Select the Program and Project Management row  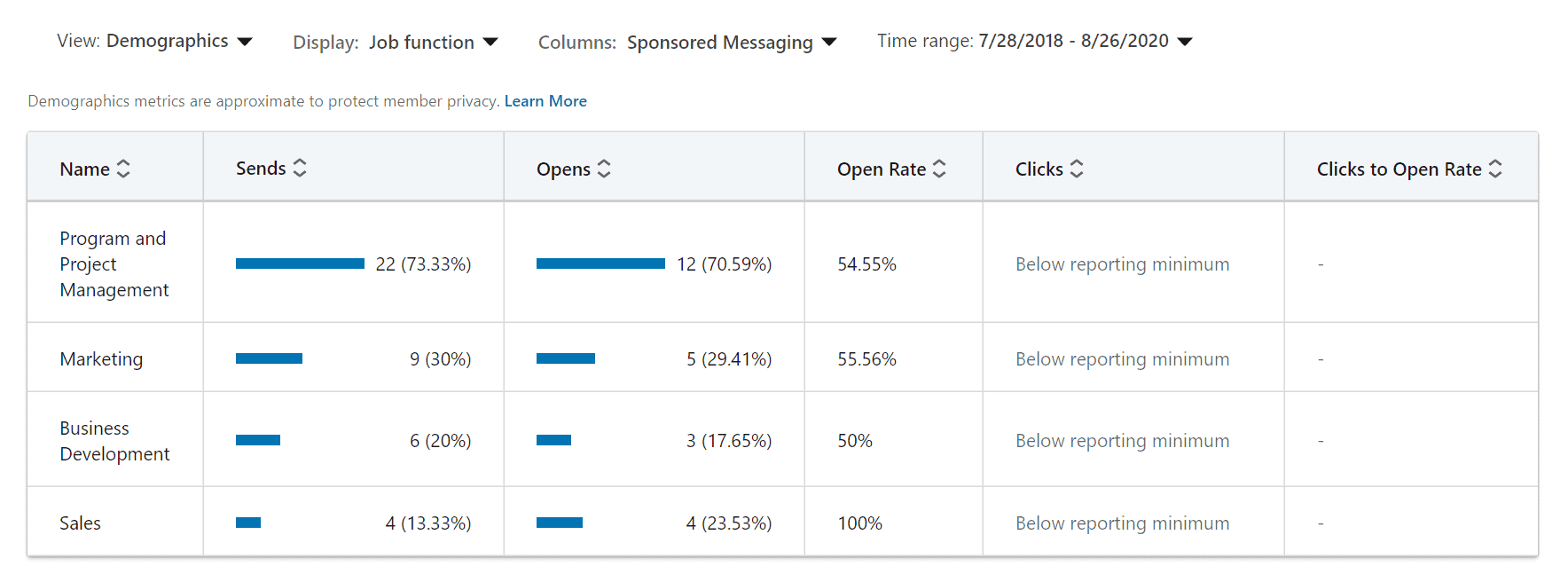[782, 263]
